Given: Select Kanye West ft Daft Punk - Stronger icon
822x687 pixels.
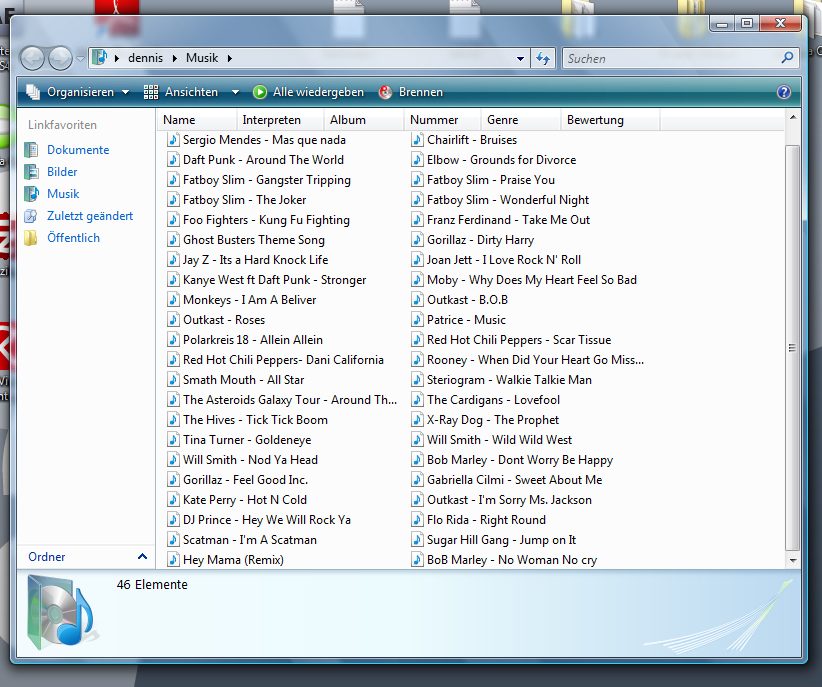Looking at the screenshot, I should pyautogui.click(x=173, y=280).
